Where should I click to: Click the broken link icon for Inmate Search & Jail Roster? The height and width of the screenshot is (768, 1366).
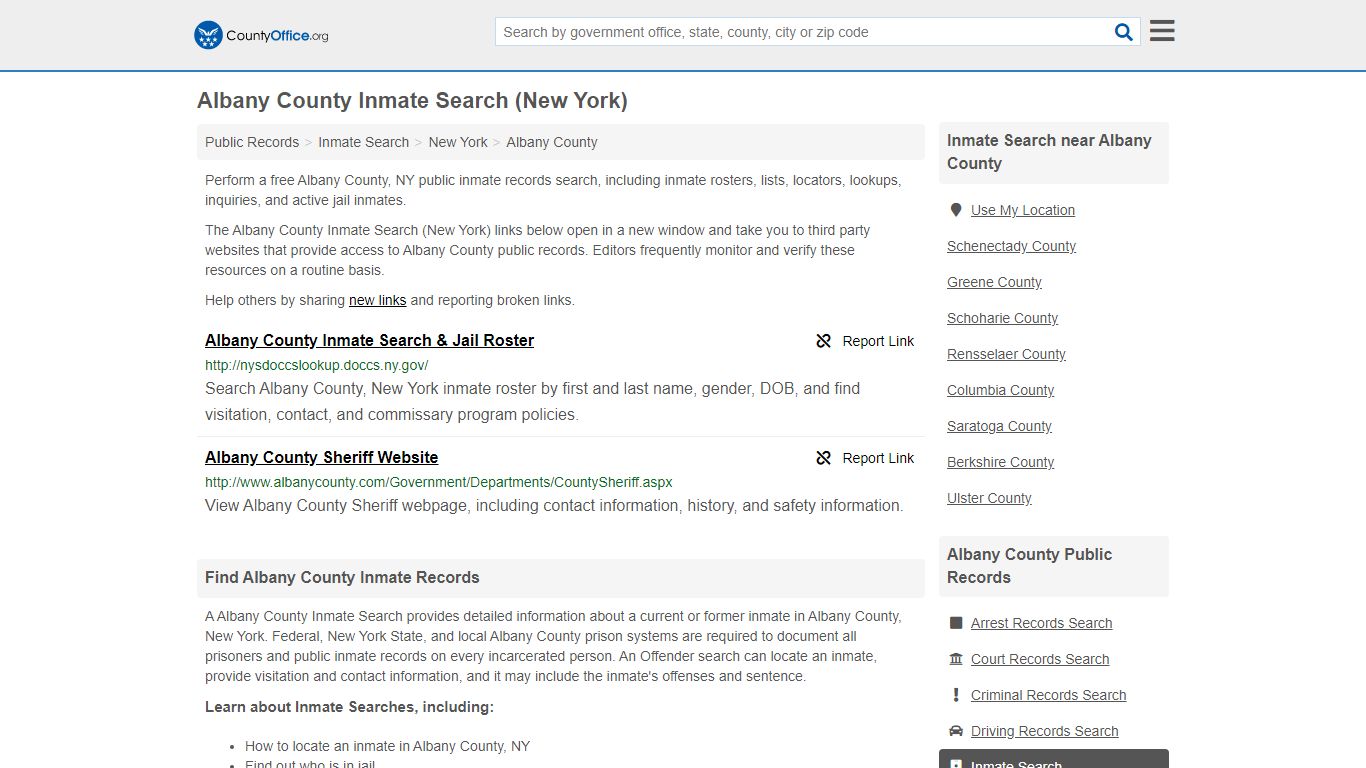(x=824, y=341)
